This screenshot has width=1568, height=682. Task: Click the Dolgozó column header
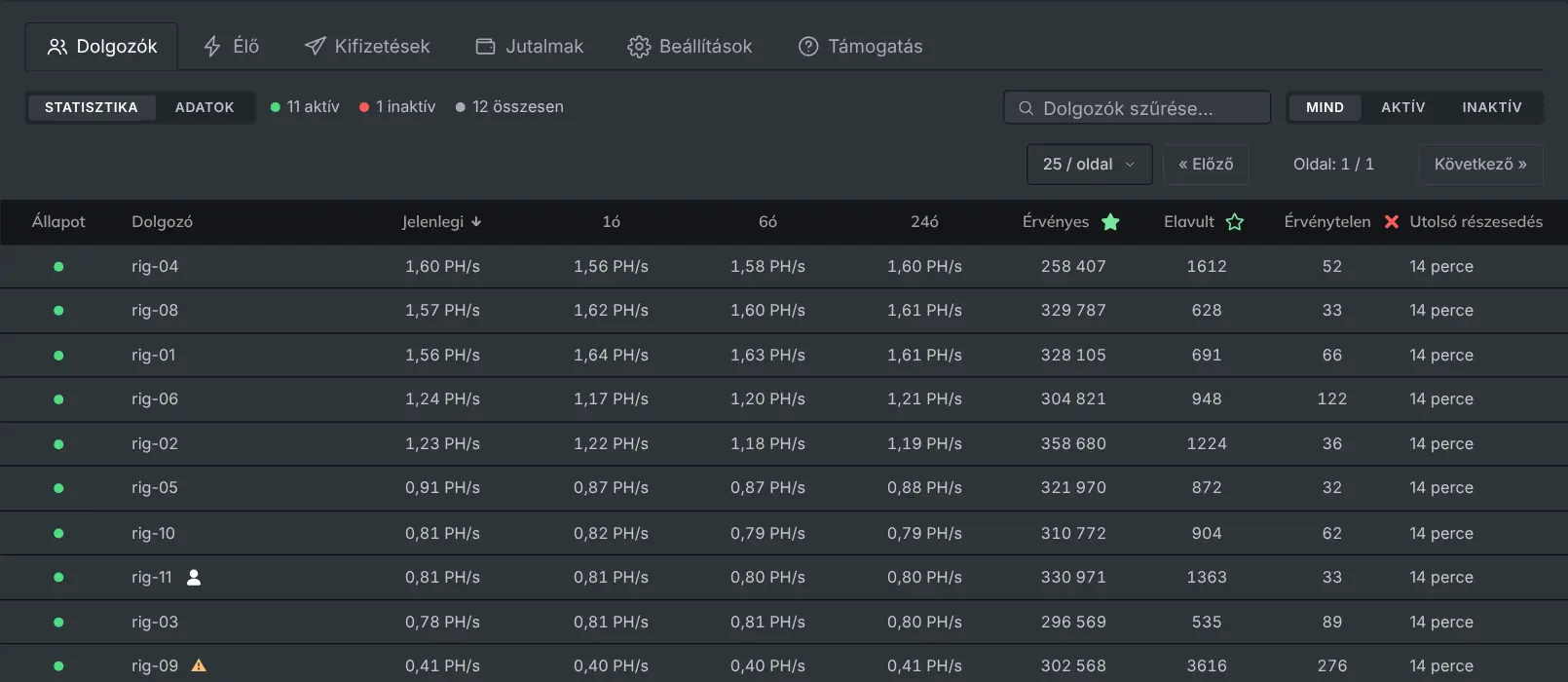point(162,222)
